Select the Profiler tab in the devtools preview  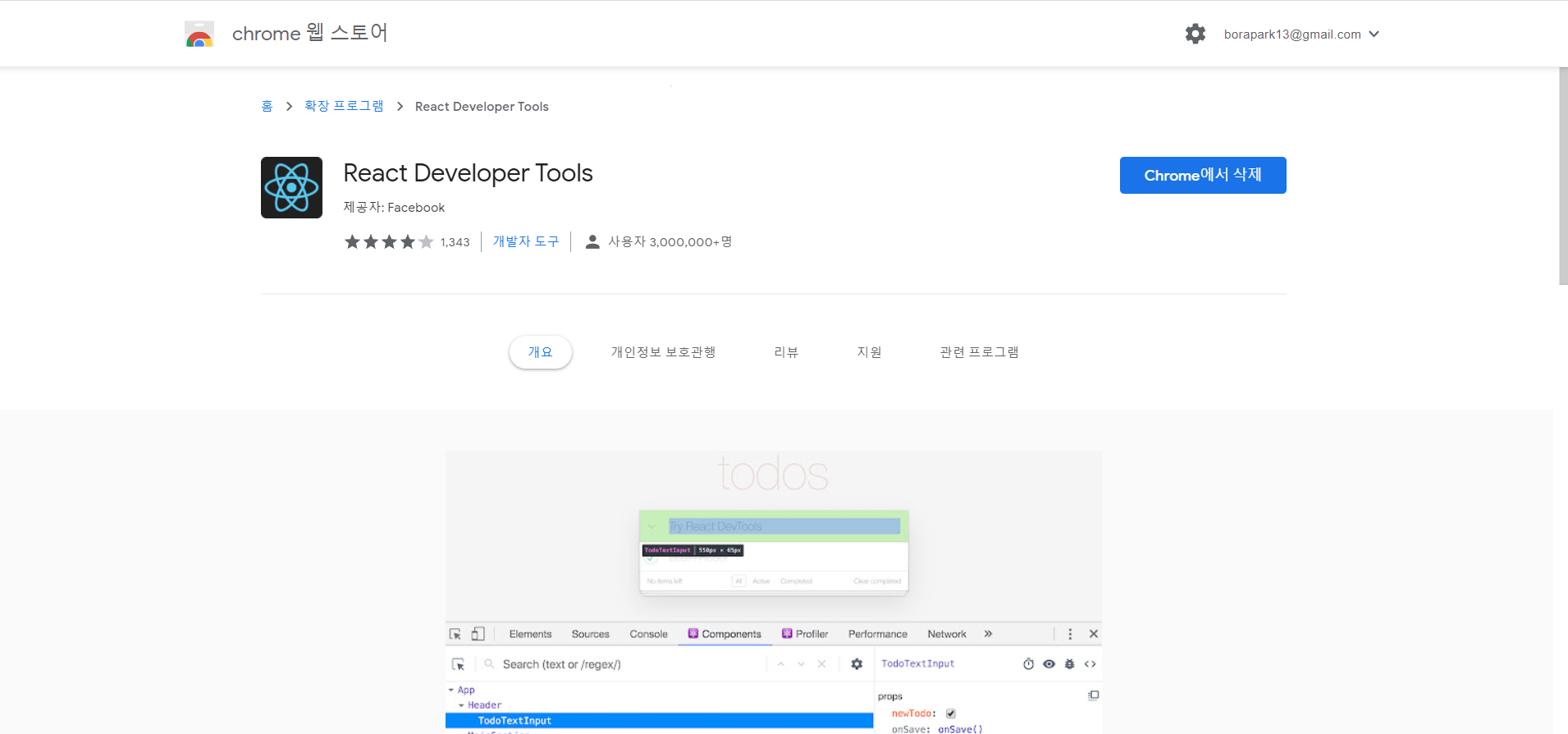click(805, 634)
